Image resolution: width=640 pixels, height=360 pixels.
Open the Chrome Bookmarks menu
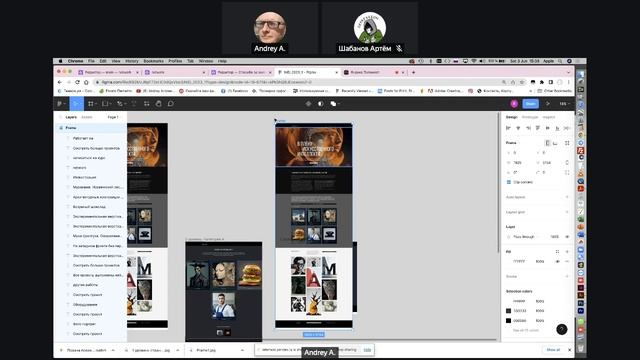153,61
